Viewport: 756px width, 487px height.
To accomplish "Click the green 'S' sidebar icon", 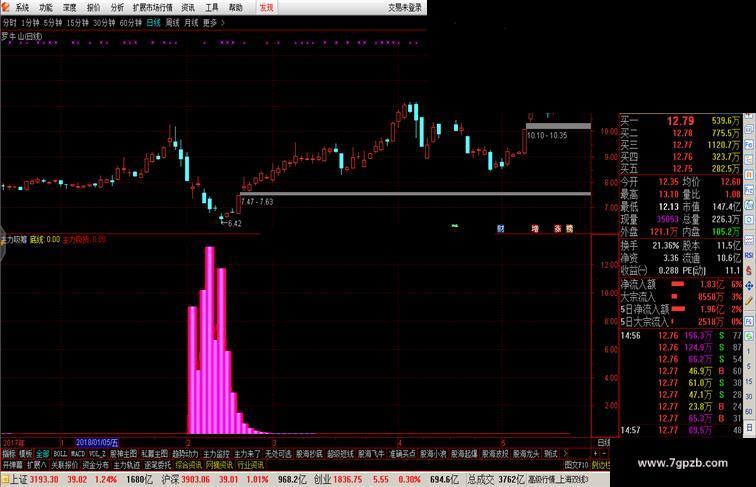I will [749, 336].
